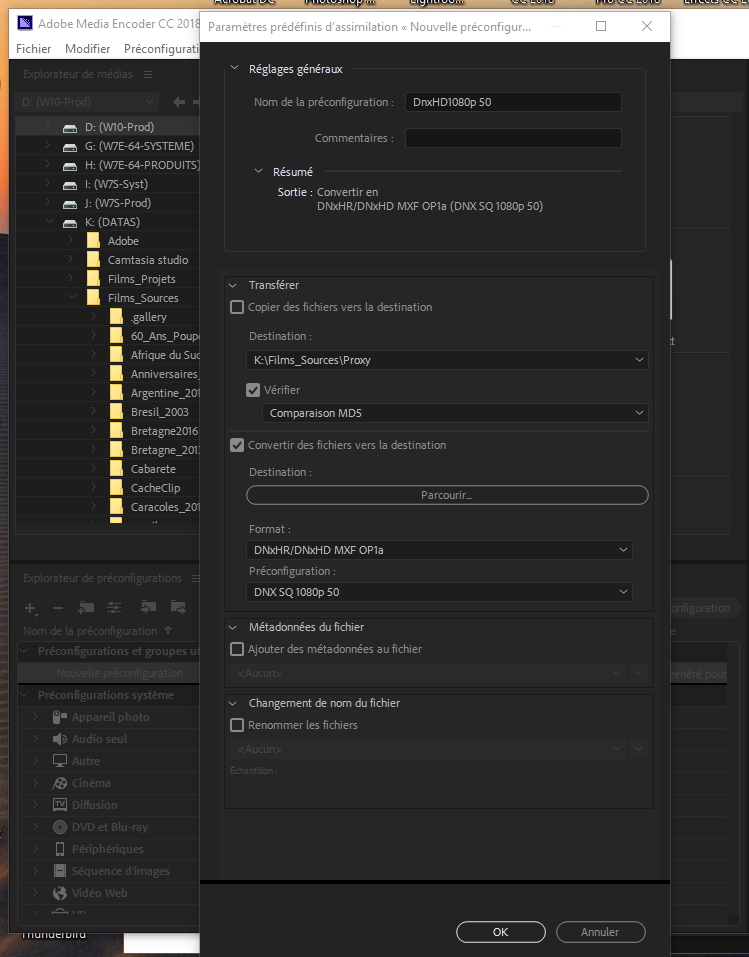
Task: Open Explorateur de médias panel menu icon
Action: click(148, 74)
